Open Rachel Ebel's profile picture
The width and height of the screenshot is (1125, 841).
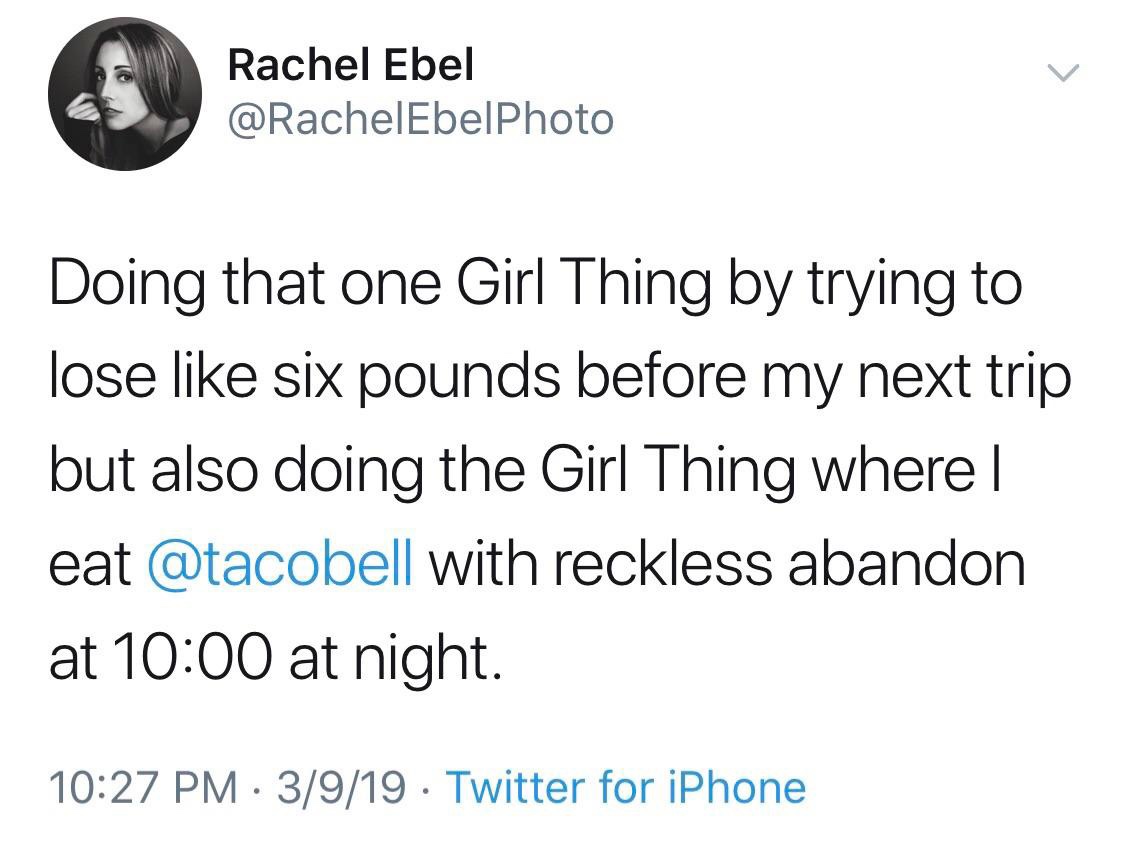[125, 93]
